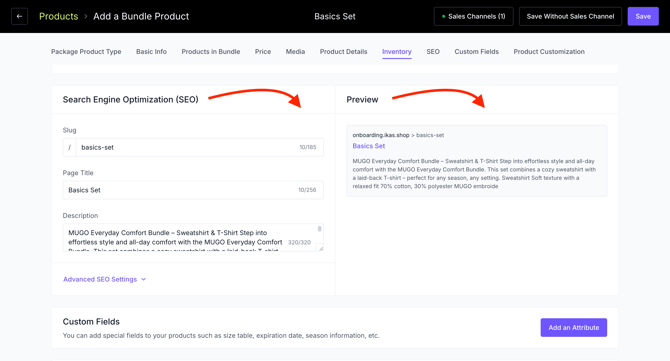Open the Product Customization tab
670x361 pixels.
click(x=549, y=52)
